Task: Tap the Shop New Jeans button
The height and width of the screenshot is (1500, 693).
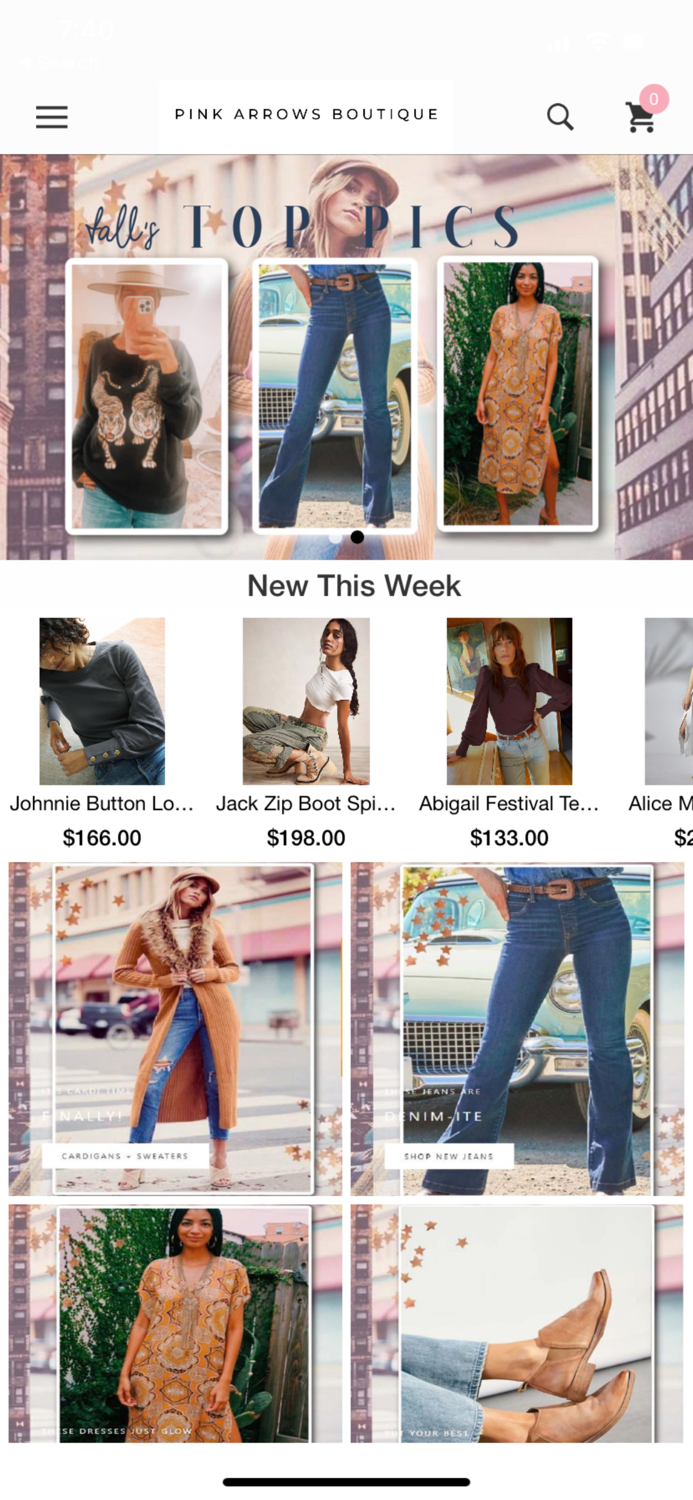Action: click(x=449, y=1156)
